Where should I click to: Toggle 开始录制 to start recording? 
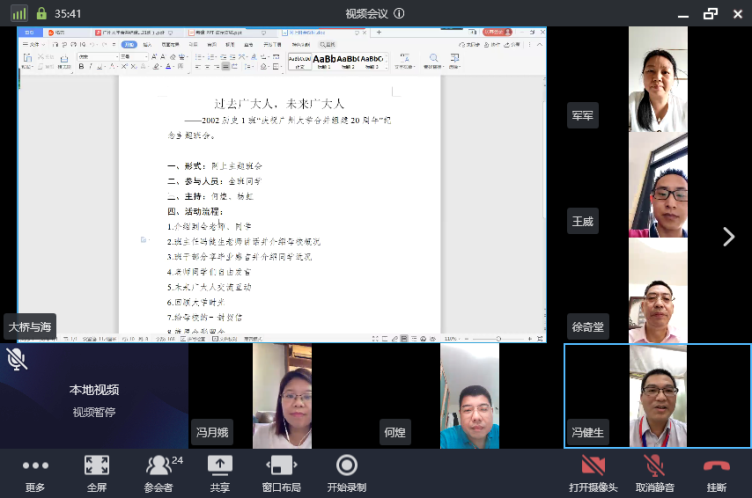[346, 474]
